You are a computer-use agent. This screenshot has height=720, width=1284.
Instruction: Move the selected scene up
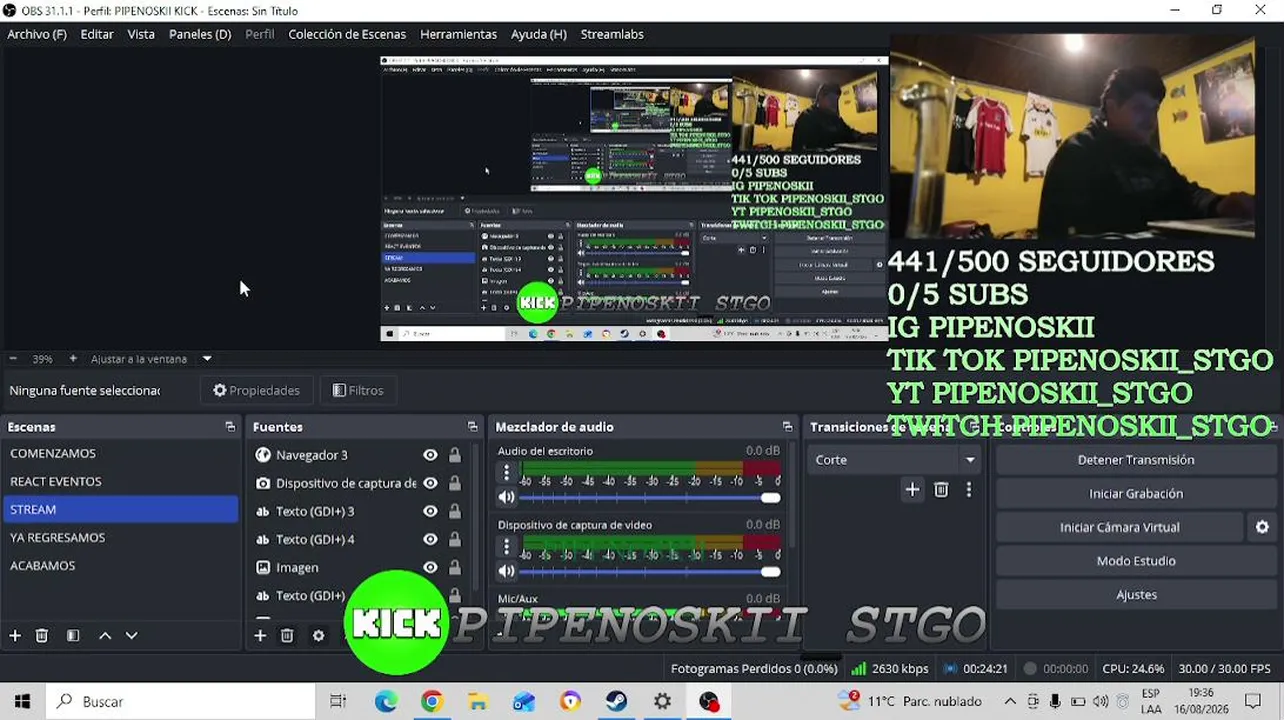105,635
